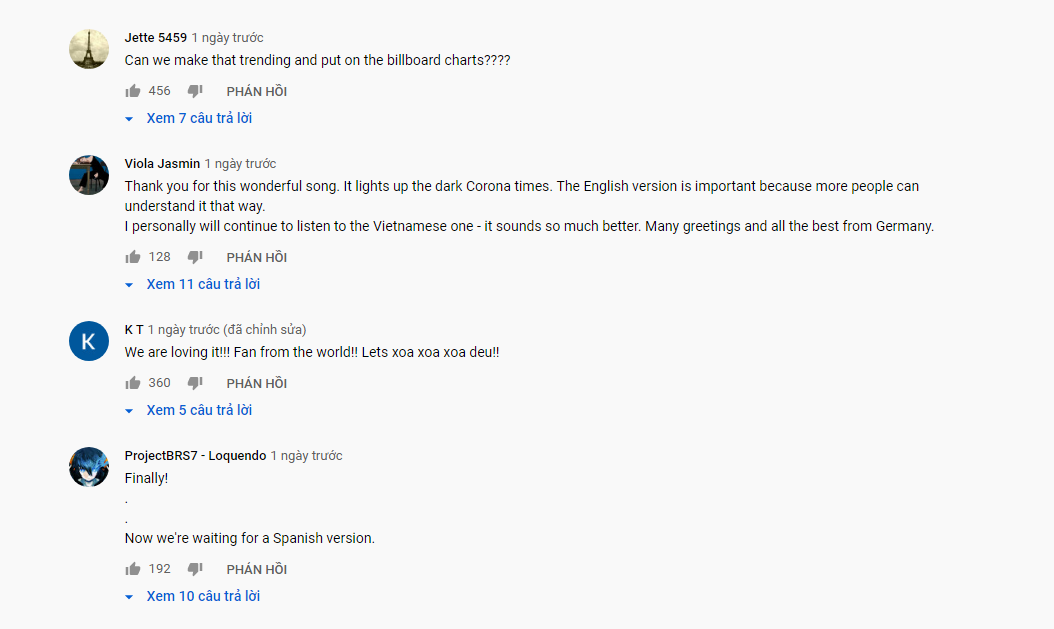Dislike ProjectBRS7 - Loquendo's comment

(x=195, y=569)
